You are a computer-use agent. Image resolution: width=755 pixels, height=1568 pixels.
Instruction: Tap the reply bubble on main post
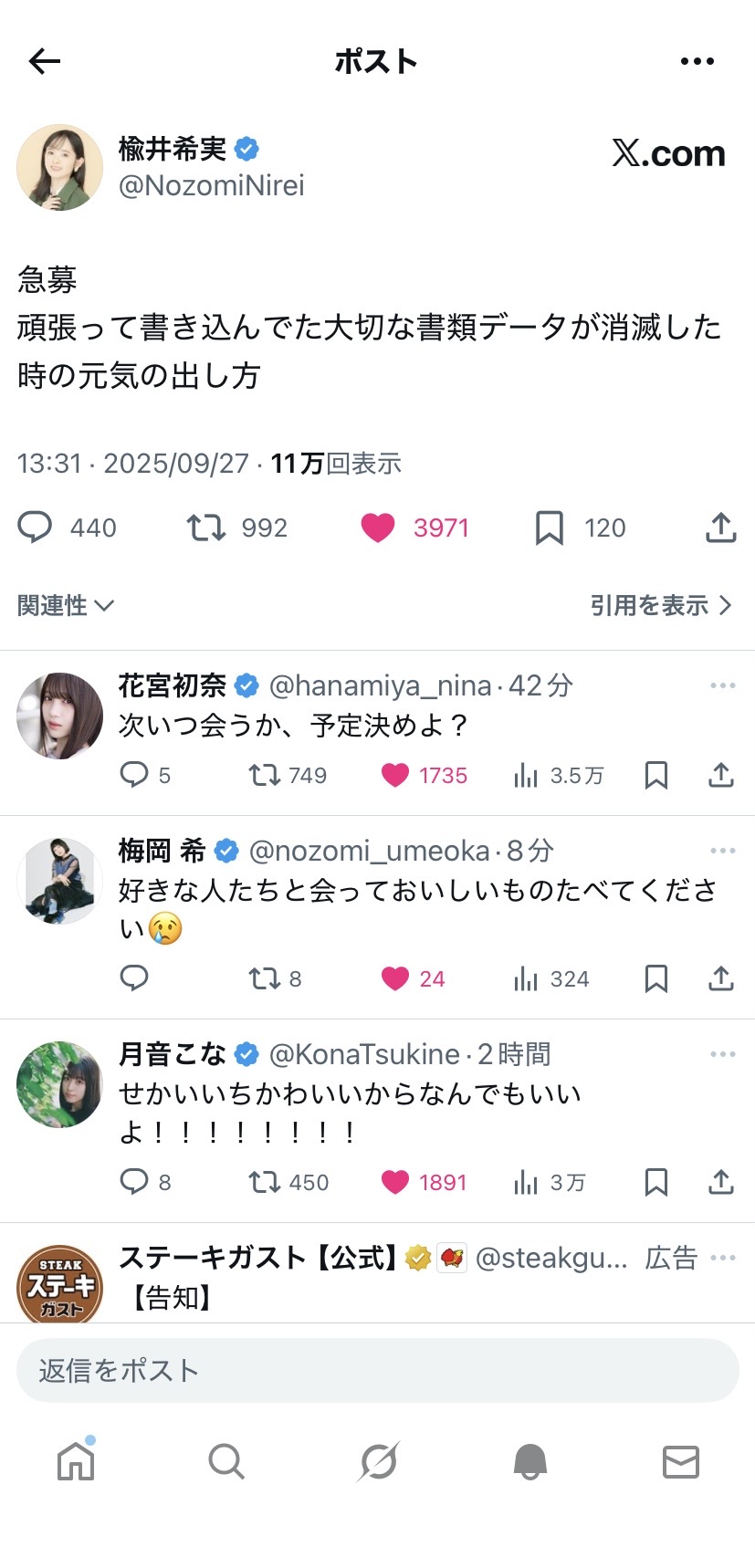(x=36, y=528)
